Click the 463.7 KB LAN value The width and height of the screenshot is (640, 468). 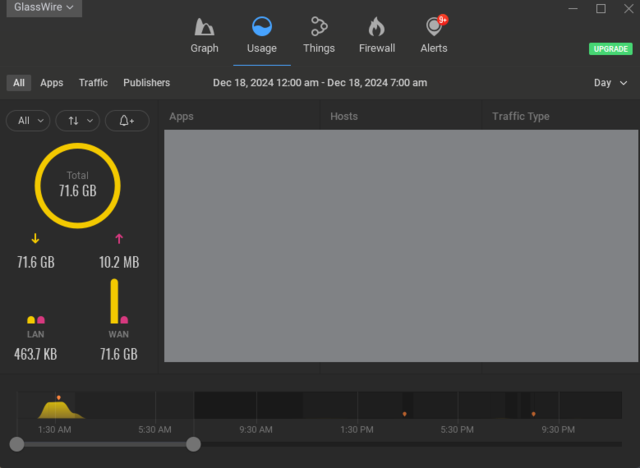click(36, 354)
